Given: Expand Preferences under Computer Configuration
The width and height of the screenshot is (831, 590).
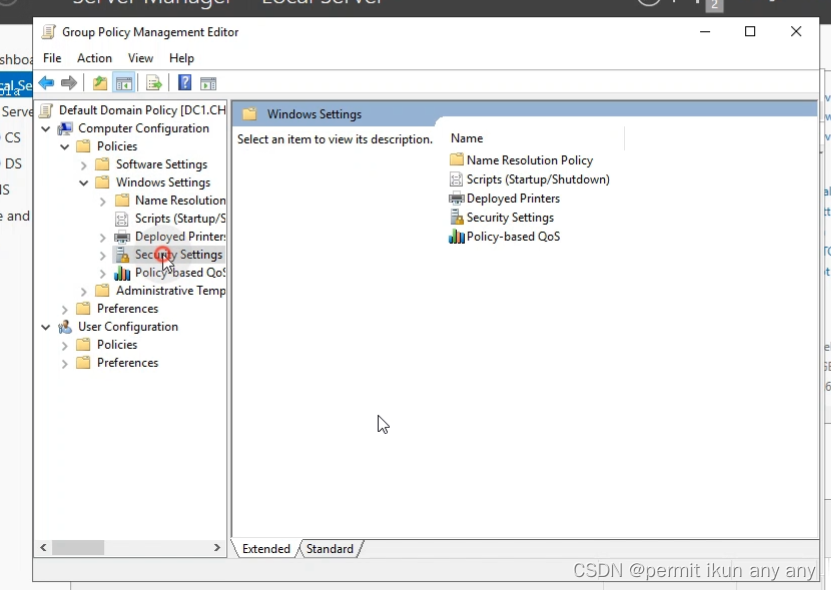Looking at the screenshot, I should pos(65,309).
